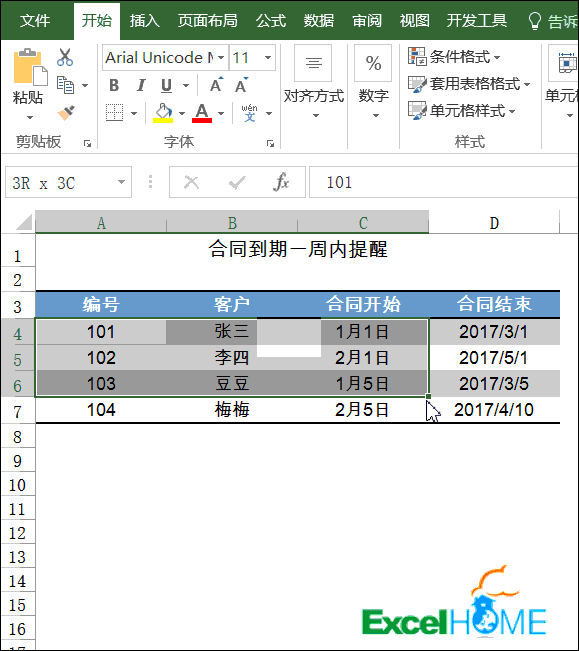Screen dimensions: 579x651
Task: Open font (字体) dialog launcher
Action: (271, 144)
